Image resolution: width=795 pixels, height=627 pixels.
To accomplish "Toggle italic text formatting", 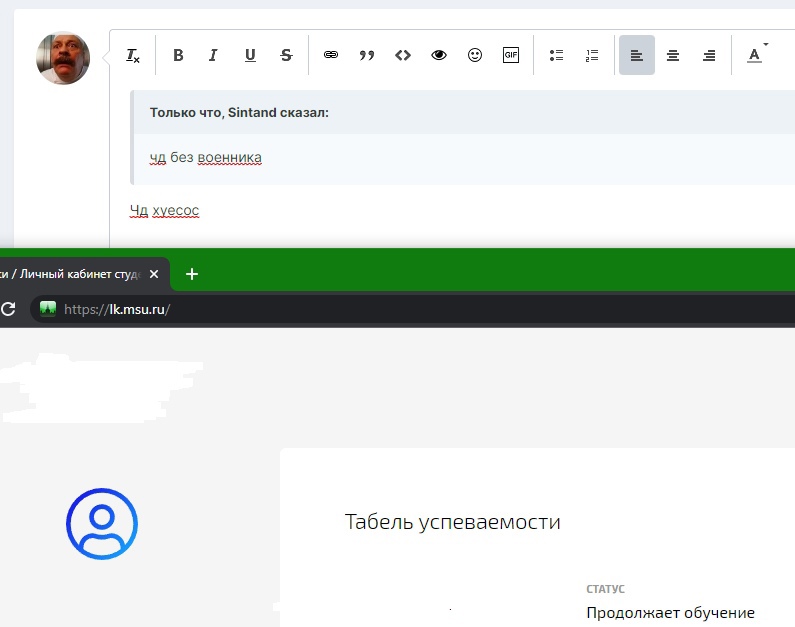I will (x=213, y=56).
